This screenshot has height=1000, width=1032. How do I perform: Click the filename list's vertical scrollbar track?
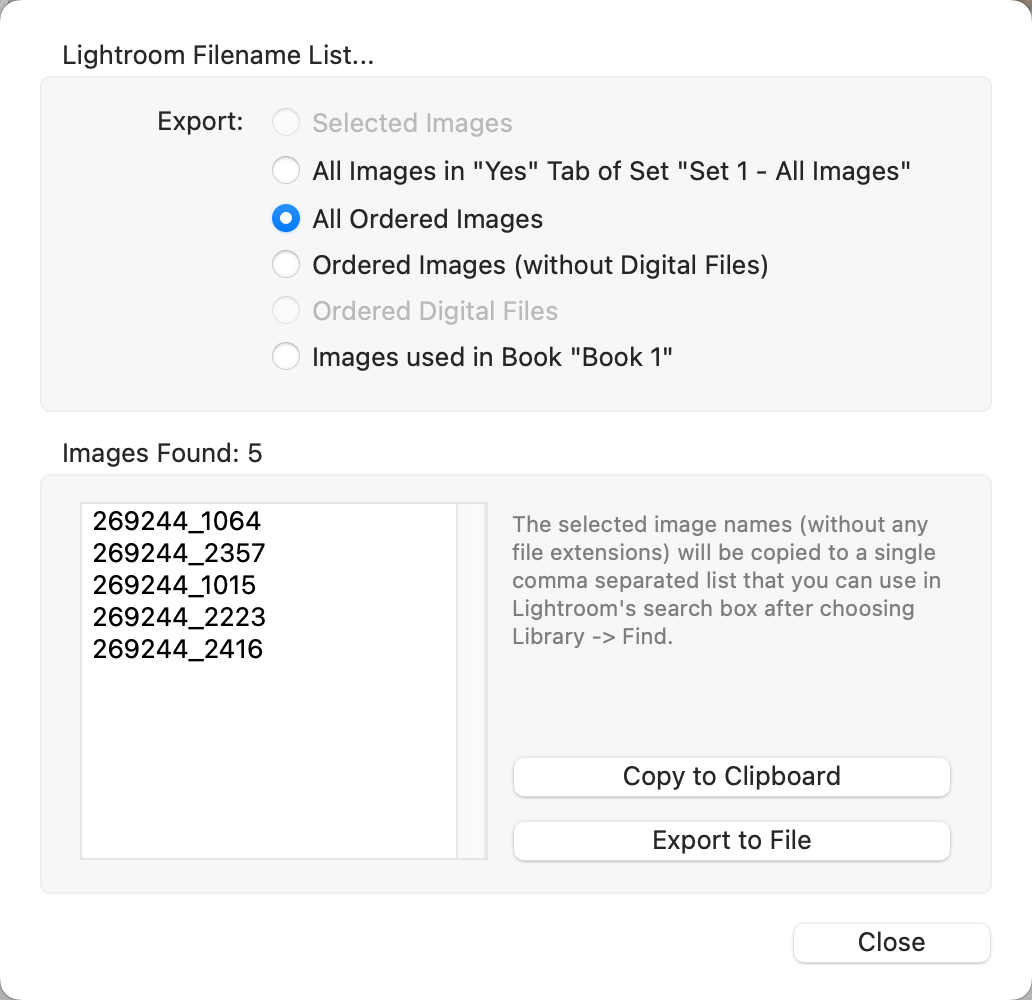coord(471,680)
